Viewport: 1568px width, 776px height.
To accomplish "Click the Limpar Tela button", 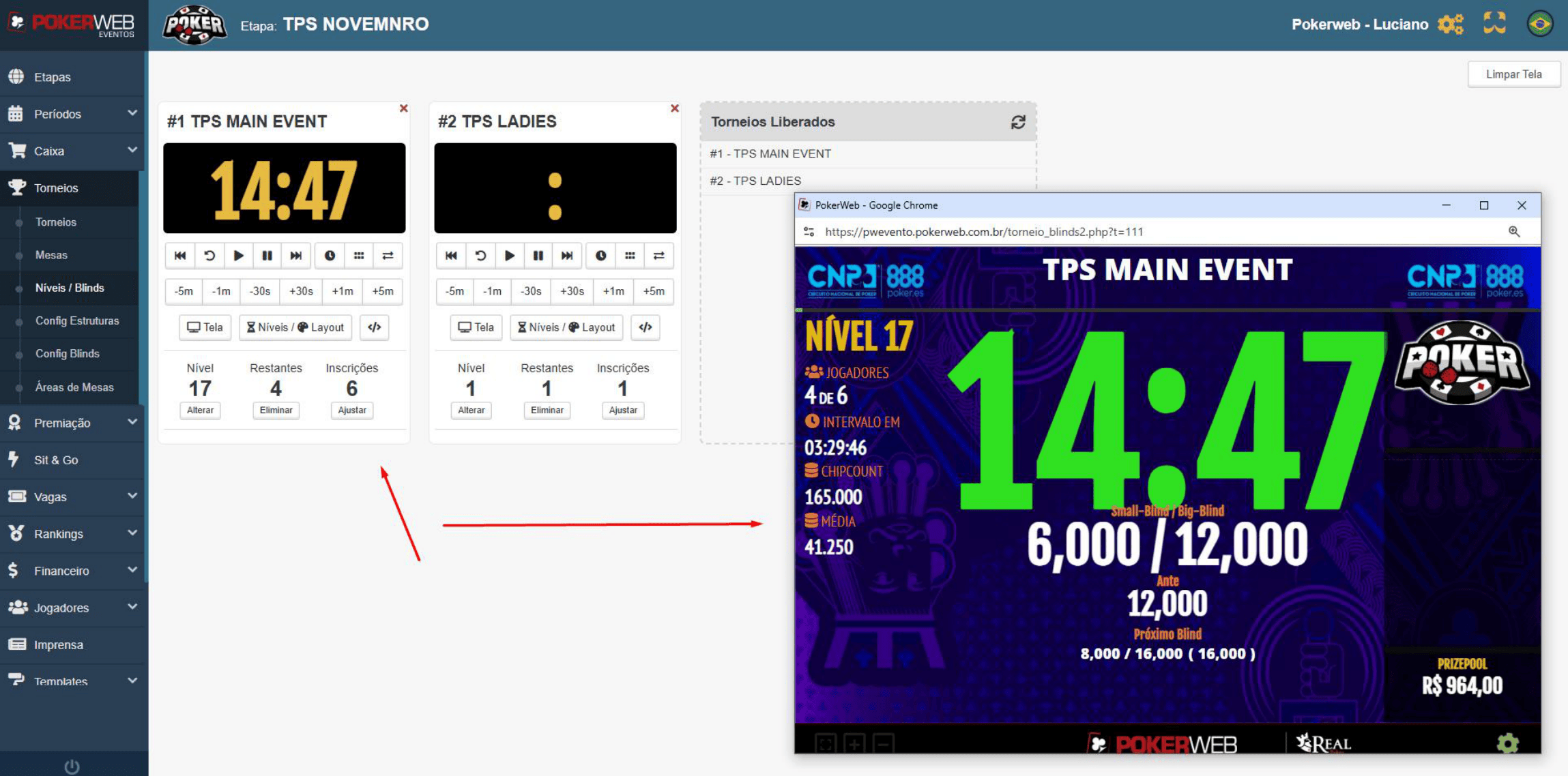I will [x=1513, y=74].
